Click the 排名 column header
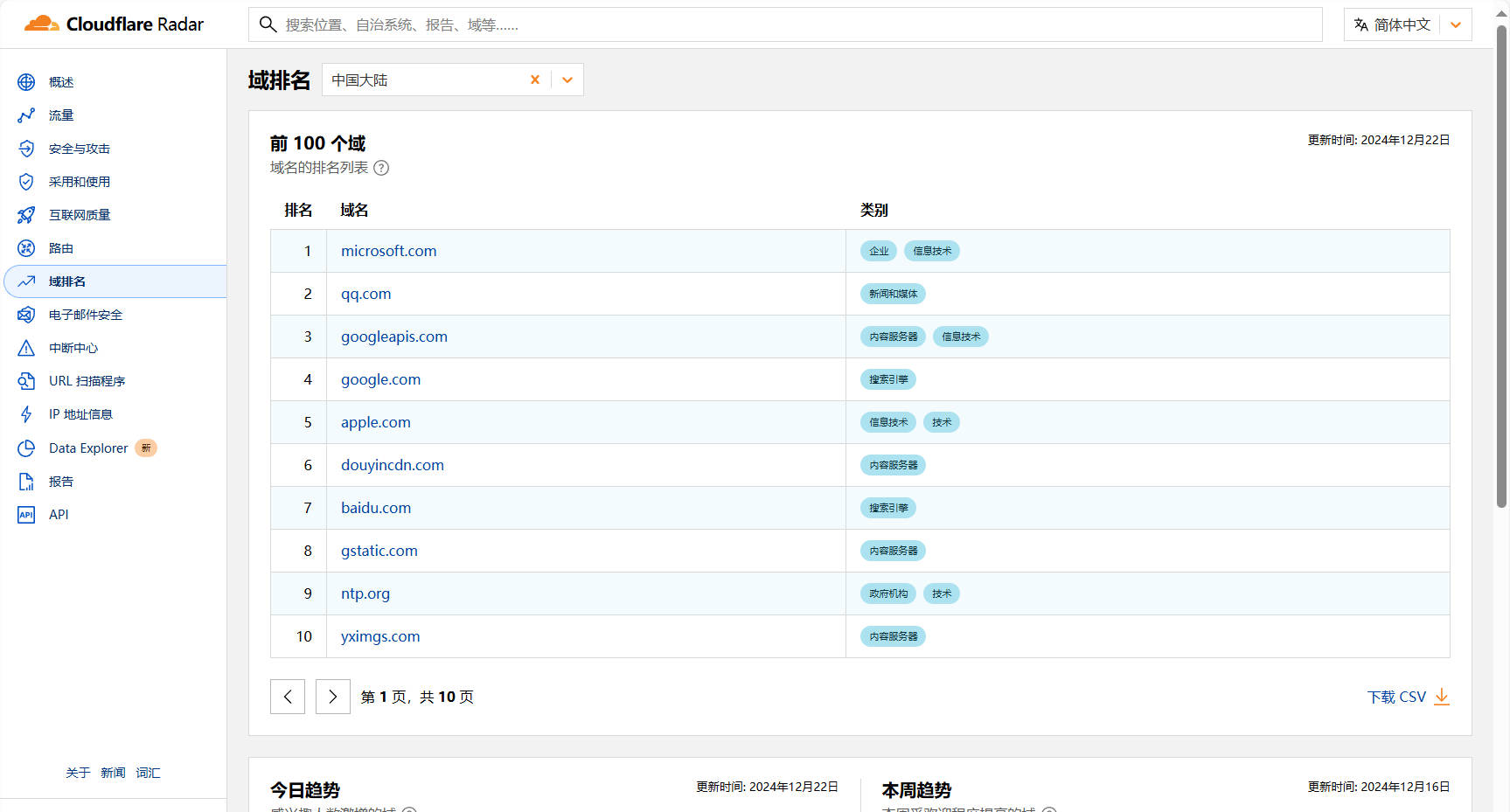The width and height of the screenshot is (1510, 812). click(x=298, y=210)
